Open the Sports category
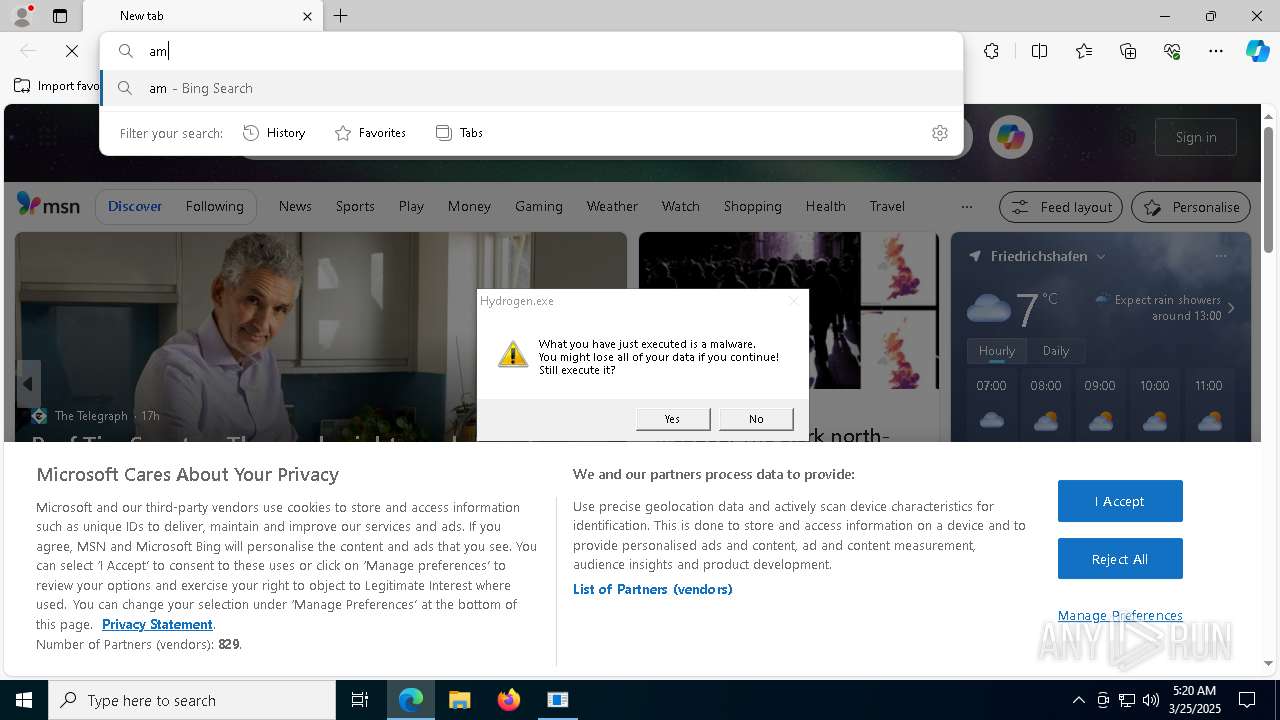The image size is (1280, 720). [x=355, y=206]
